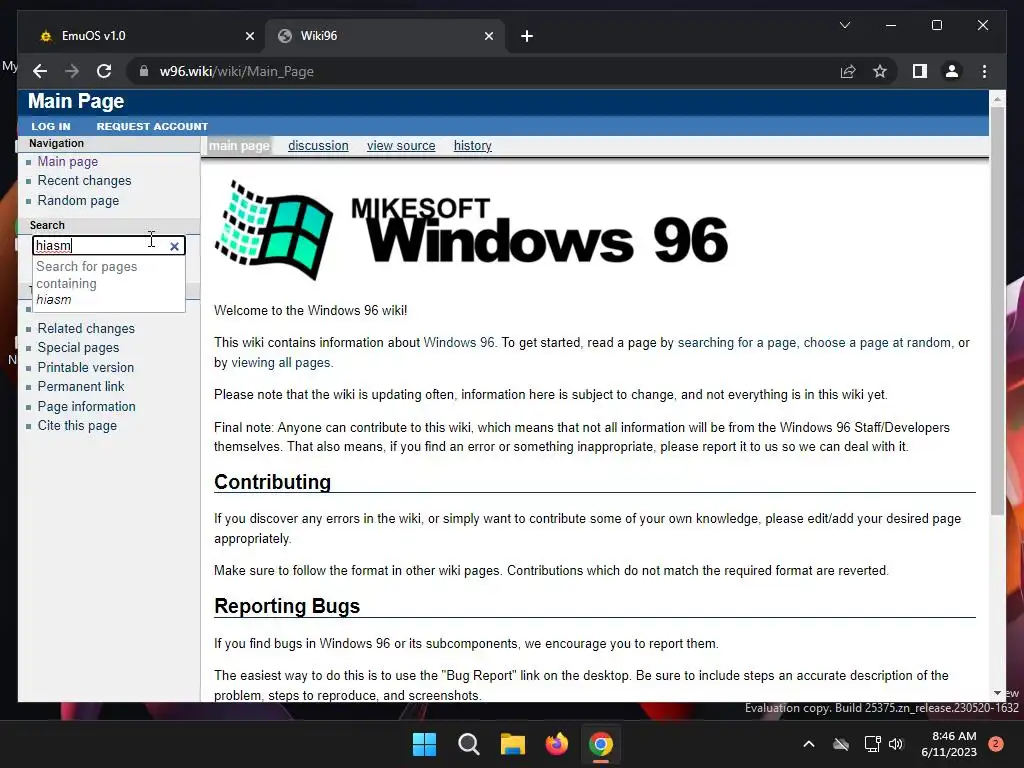The width and height of the screenshot is (1024, 768).
Task: Click Chrome icon in taskbar
Action: click(601, 744)
